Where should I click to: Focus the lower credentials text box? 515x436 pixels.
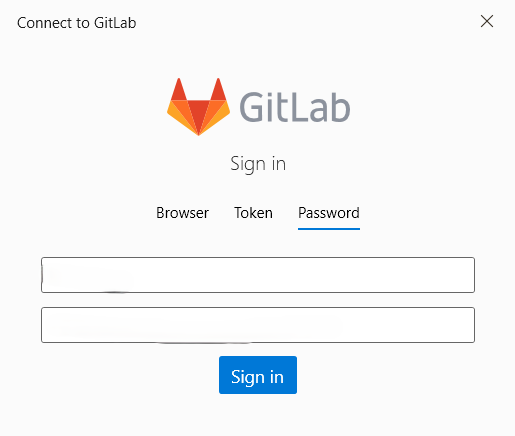(258, 325)
